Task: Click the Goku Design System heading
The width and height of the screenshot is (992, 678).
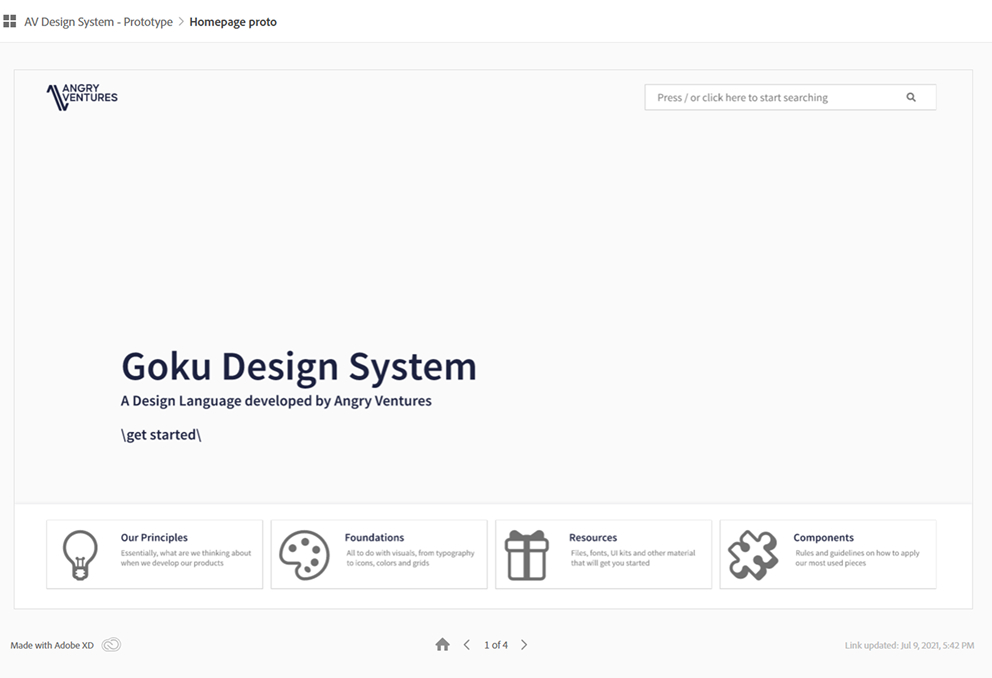Action: (x=299, y=366)
